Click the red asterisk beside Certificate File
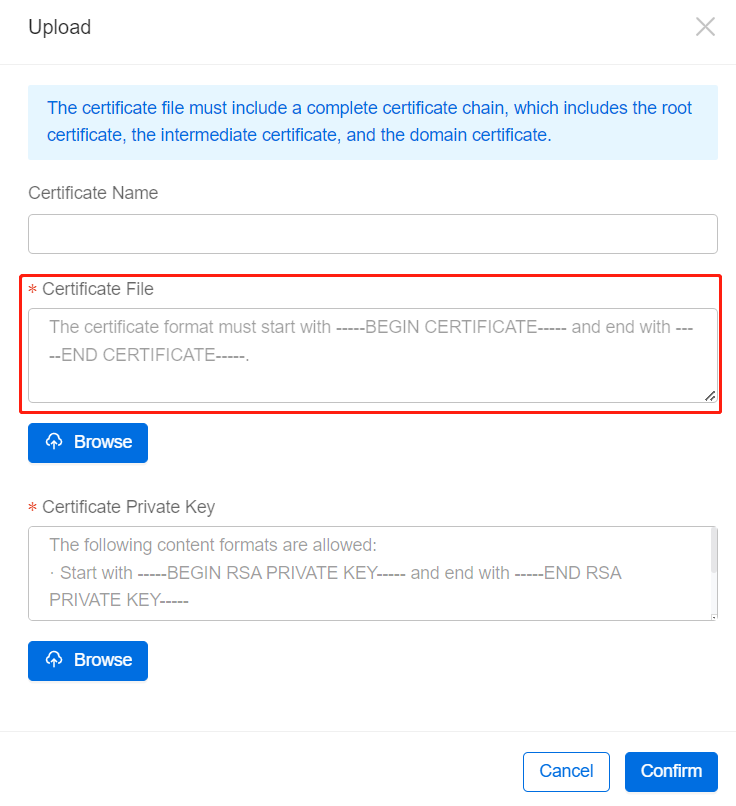 (x=33, y=289)
